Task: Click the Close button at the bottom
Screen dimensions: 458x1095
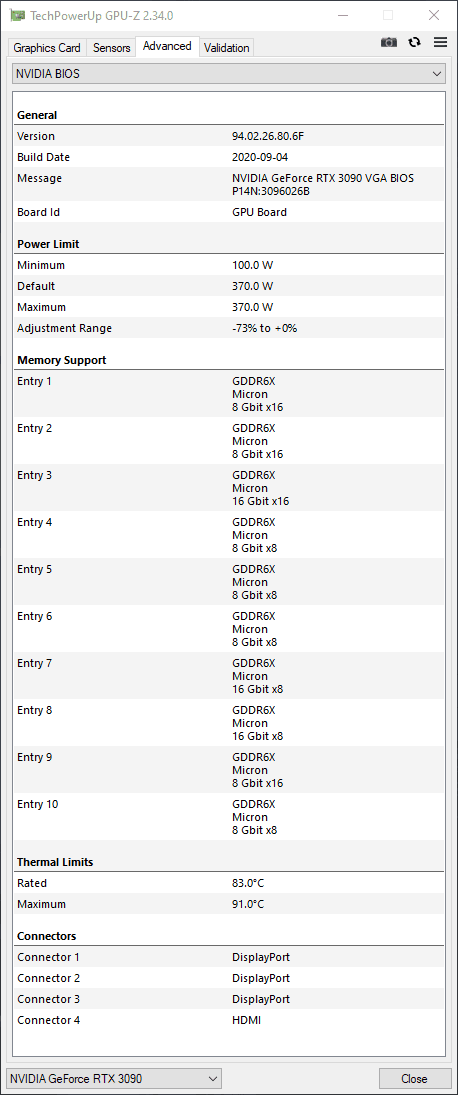Action: pyautogui.click(x=414, y=1078)
